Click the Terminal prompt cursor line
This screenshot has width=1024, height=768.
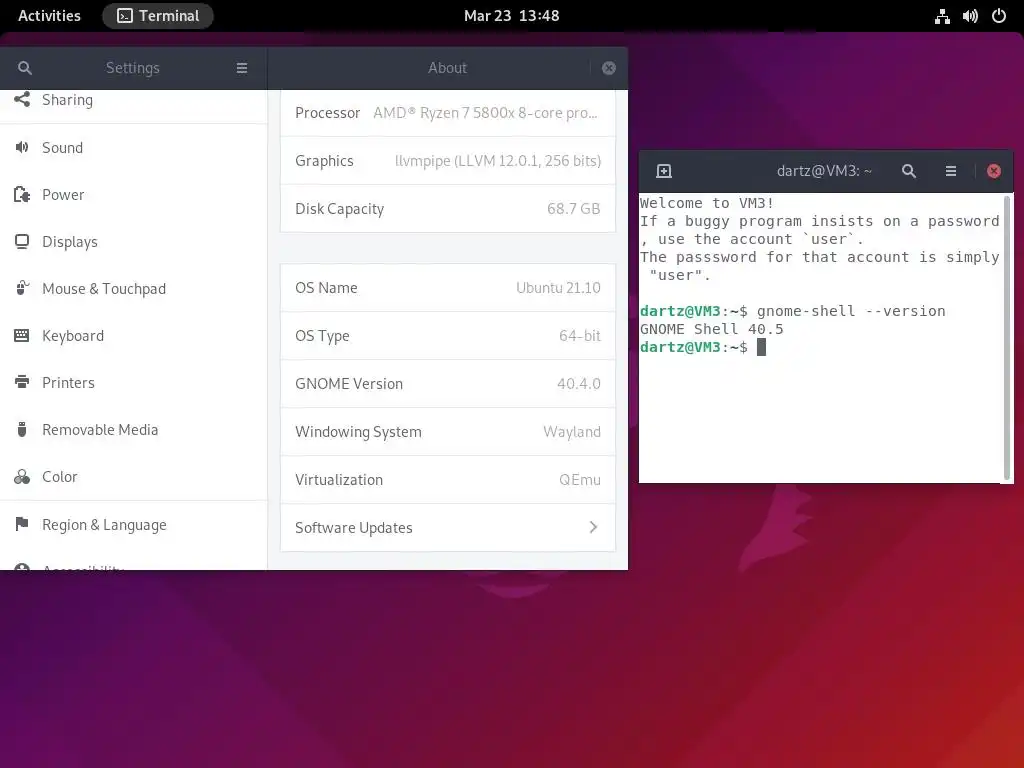pos(703,347)
